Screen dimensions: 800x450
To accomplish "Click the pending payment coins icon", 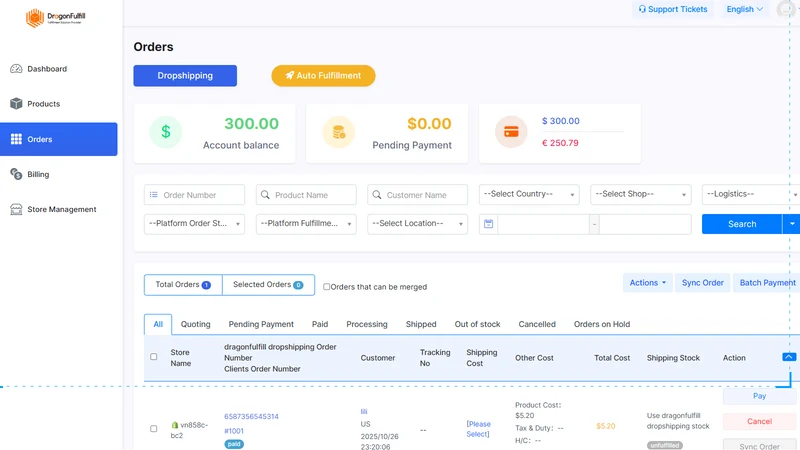I will pos(339,132).
